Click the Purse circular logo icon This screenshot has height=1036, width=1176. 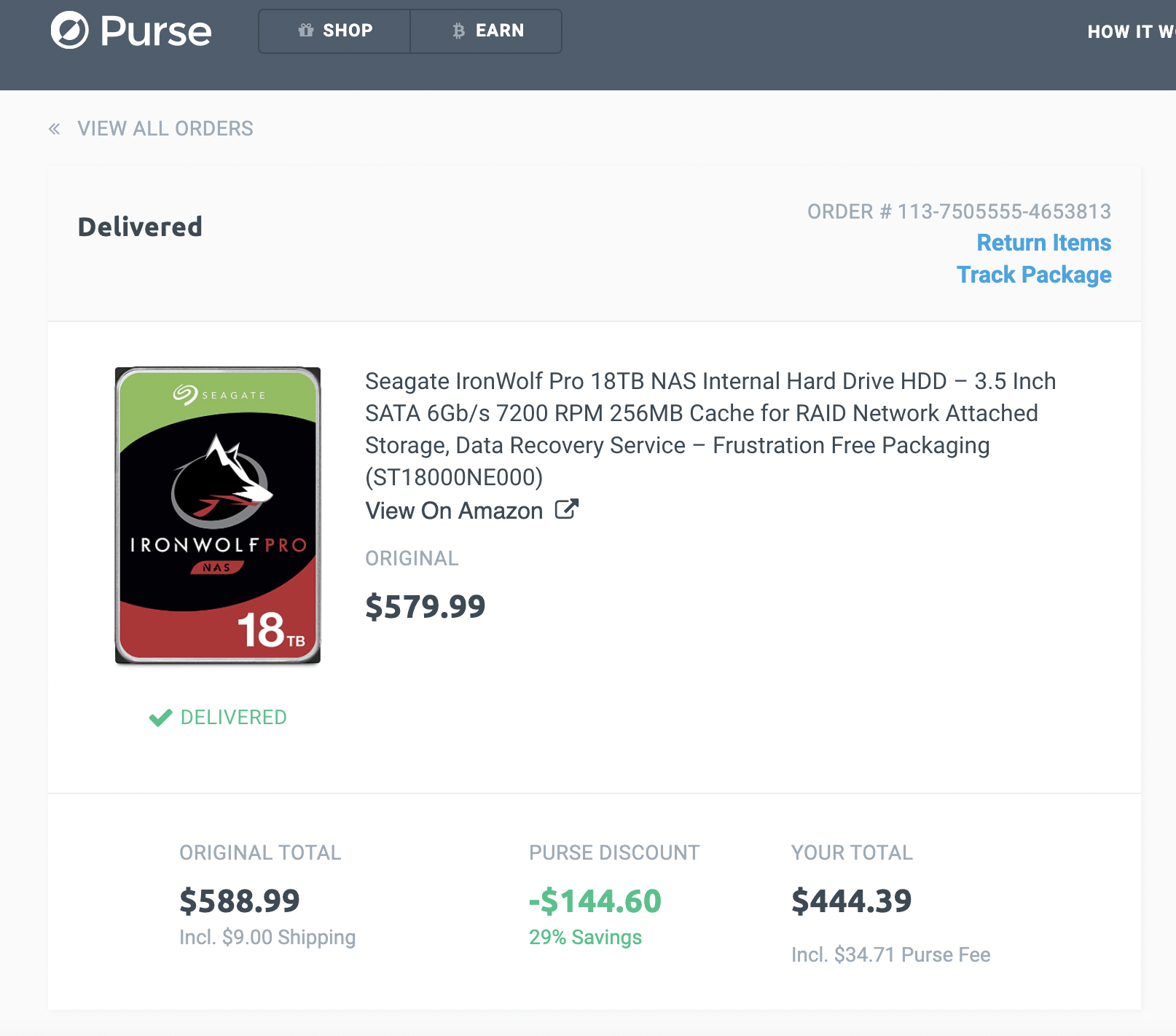(x=69, y=31)
